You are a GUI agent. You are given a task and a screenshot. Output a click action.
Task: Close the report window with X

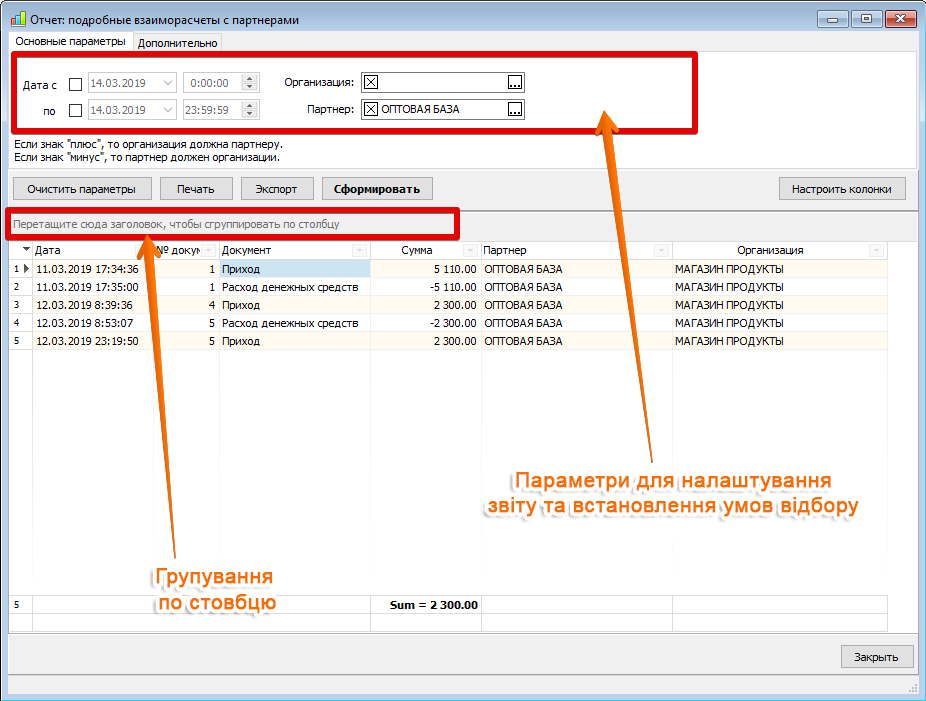(x=901, y=19)
